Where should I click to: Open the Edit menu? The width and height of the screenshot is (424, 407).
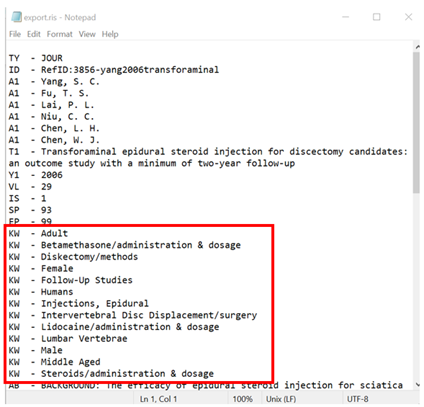click(34, 34)
